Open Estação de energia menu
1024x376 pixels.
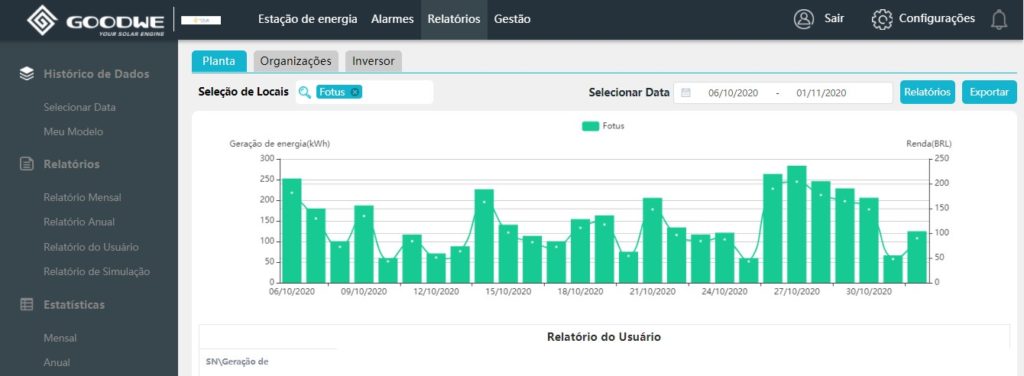click(308, 19)
